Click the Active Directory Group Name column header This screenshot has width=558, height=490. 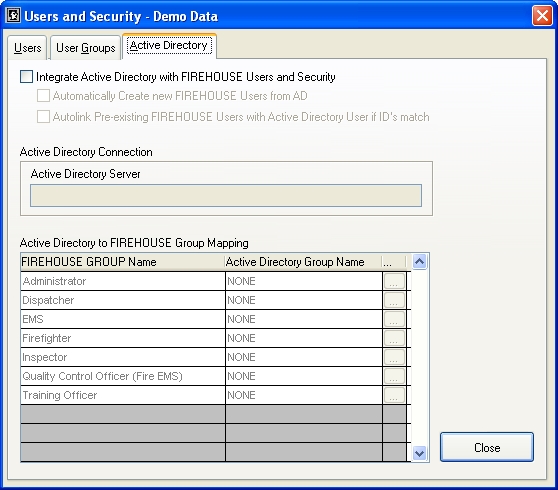[x=304, y=262]
